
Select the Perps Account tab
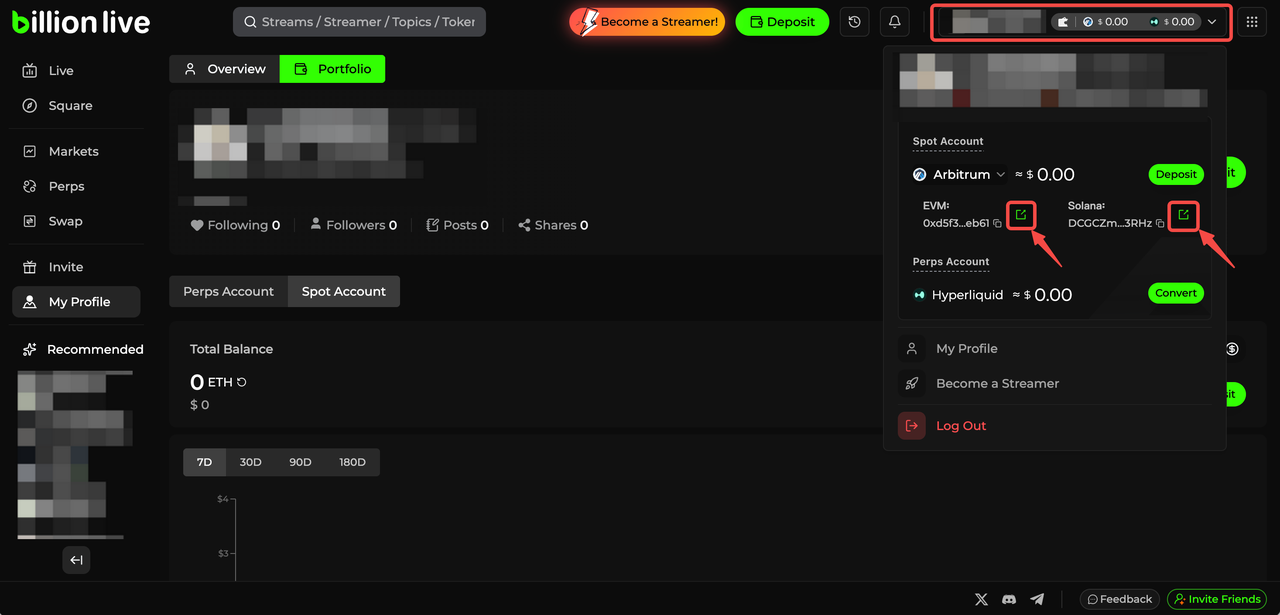click(228, 291)
